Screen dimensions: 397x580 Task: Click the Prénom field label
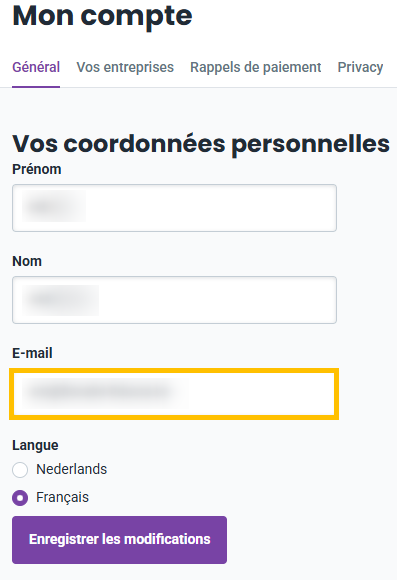tap(37, 169)
